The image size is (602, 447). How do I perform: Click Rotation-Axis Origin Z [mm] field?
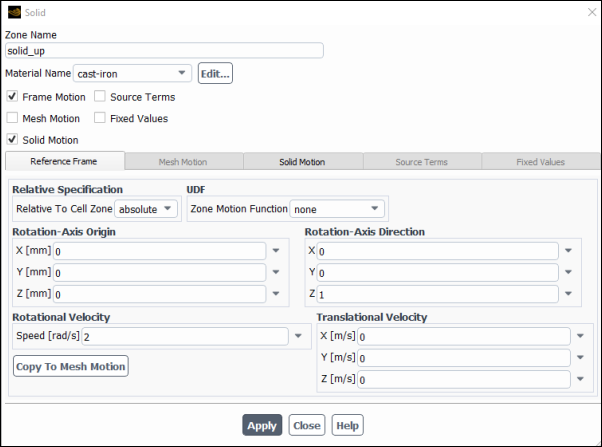click(159, 294)
